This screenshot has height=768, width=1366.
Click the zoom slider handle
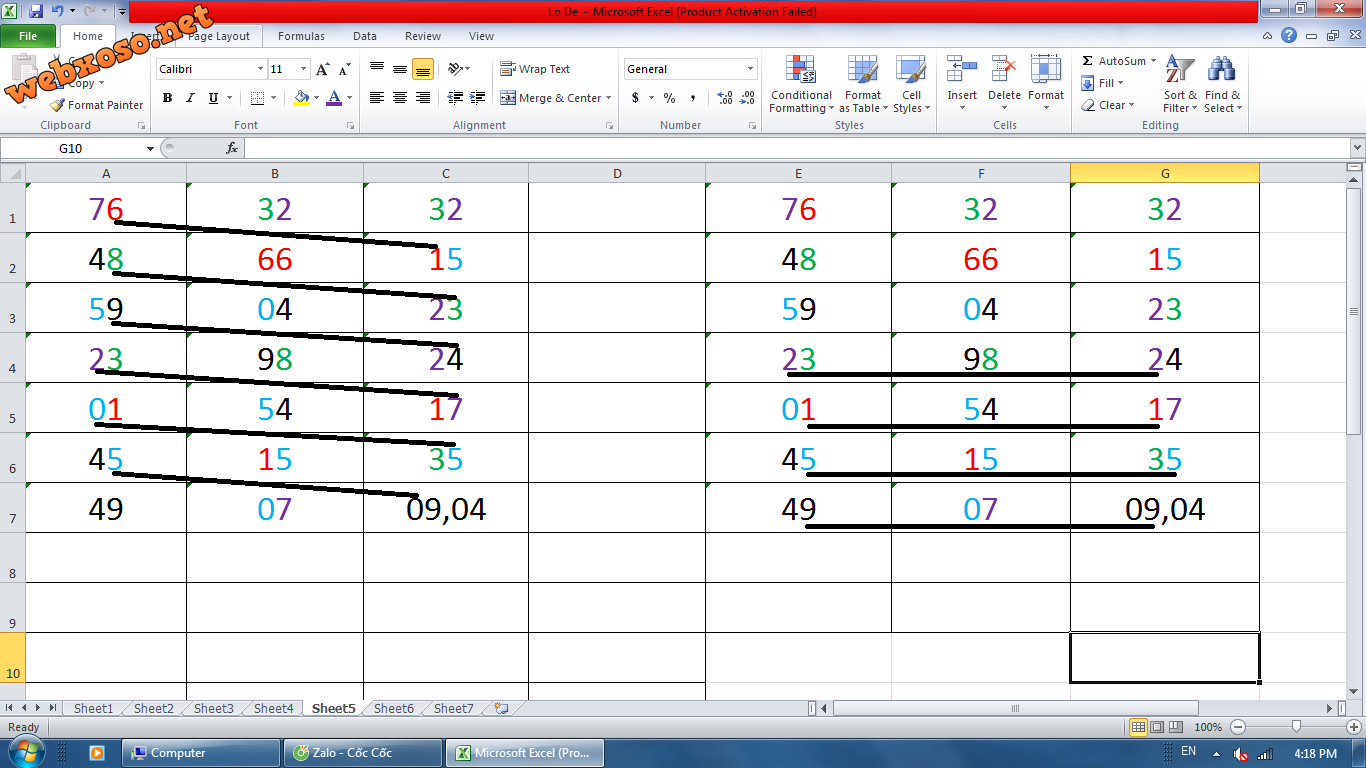click(x=1296, y=727)
